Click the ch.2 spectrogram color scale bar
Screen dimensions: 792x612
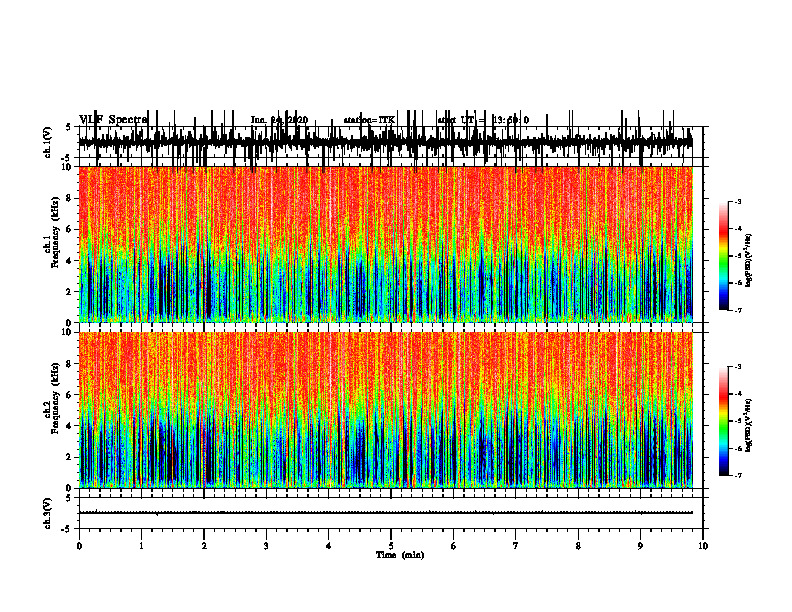724,421
